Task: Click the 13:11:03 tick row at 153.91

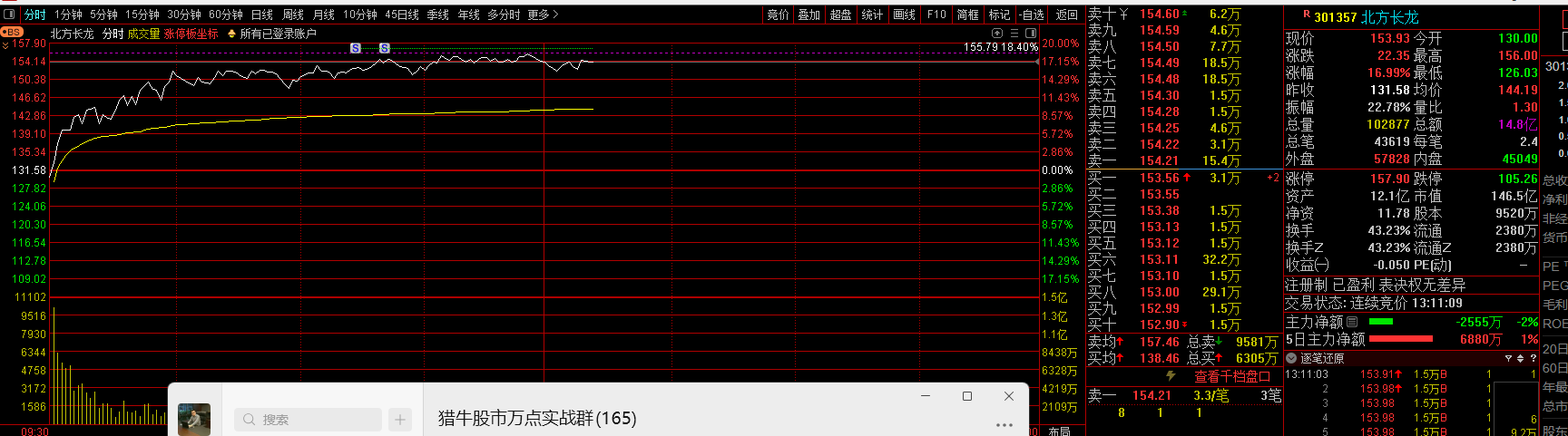Action: point(1412,373)
